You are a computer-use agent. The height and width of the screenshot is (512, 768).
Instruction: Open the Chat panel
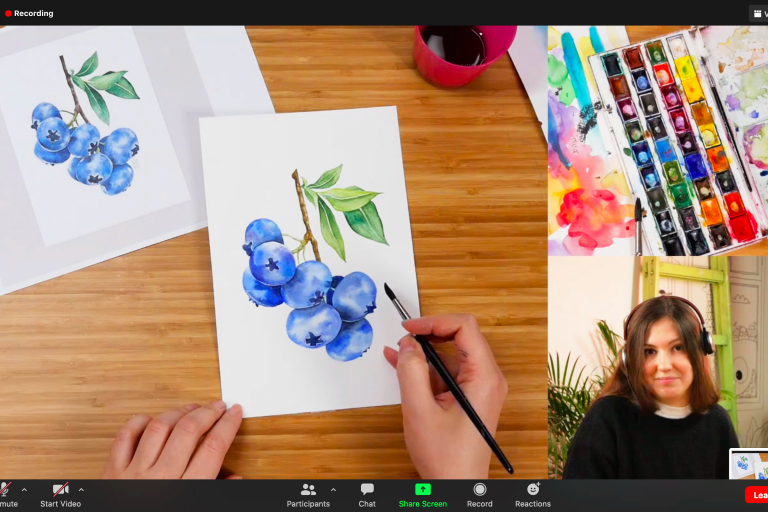[367, 493]
